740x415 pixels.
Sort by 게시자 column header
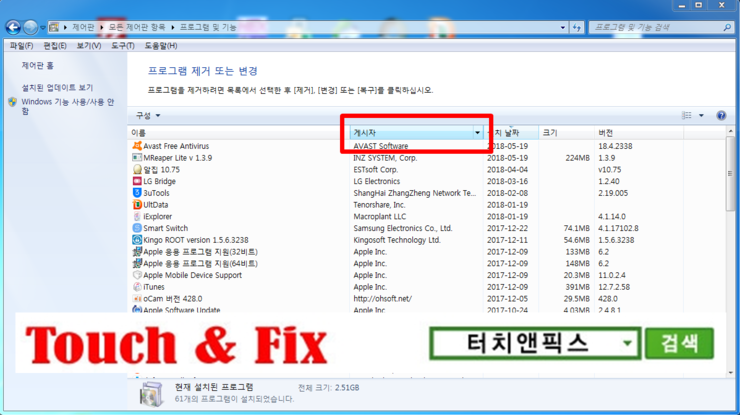pos(411,133)
